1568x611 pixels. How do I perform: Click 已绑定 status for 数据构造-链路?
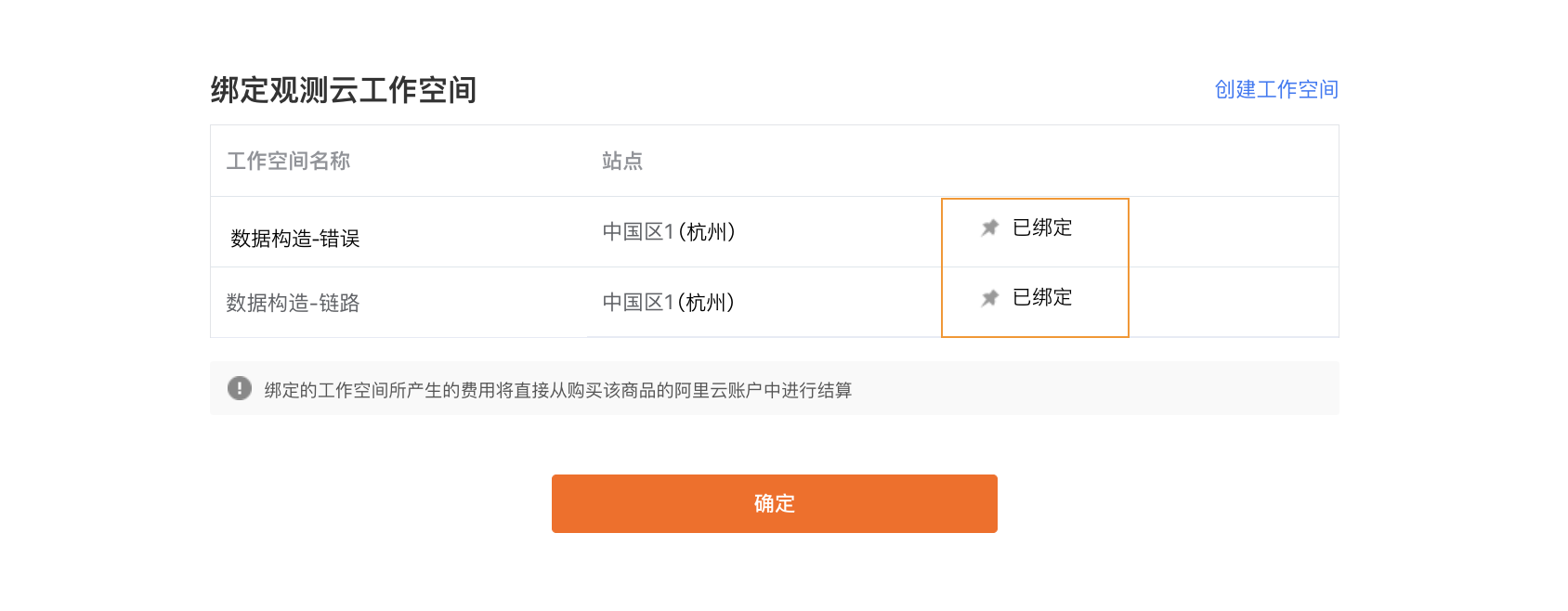point(1042,297)
